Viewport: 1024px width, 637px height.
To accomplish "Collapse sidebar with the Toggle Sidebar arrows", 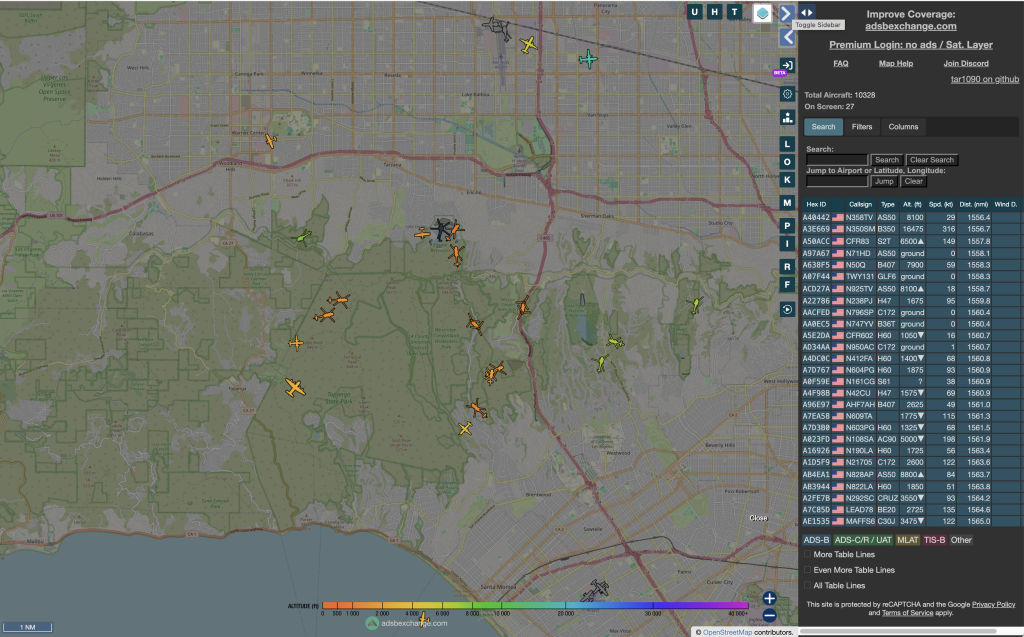I will pos(808,12).
